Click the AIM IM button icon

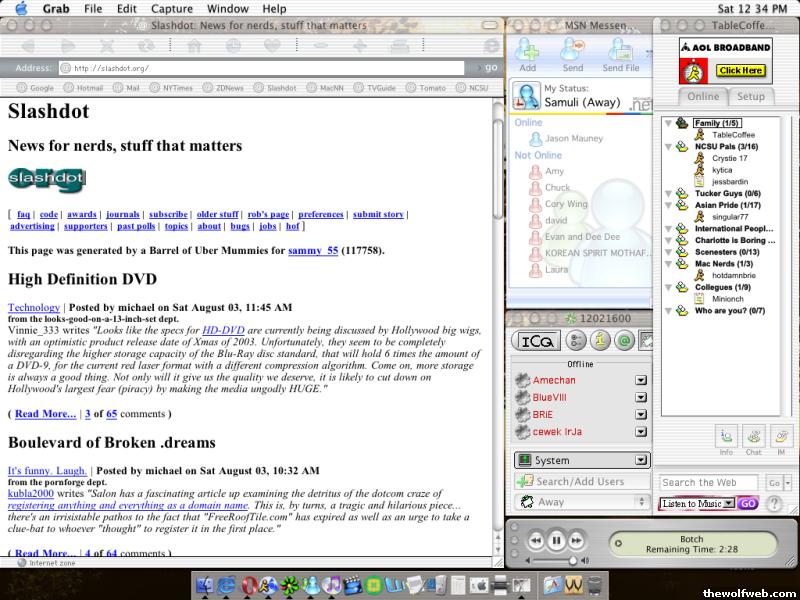pyautogui.click(x=780, y=436)
